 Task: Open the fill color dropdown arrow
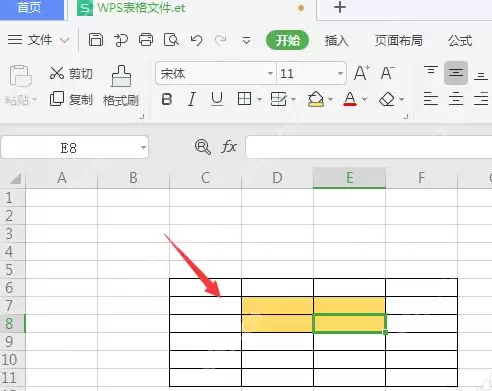click(330, 99)
